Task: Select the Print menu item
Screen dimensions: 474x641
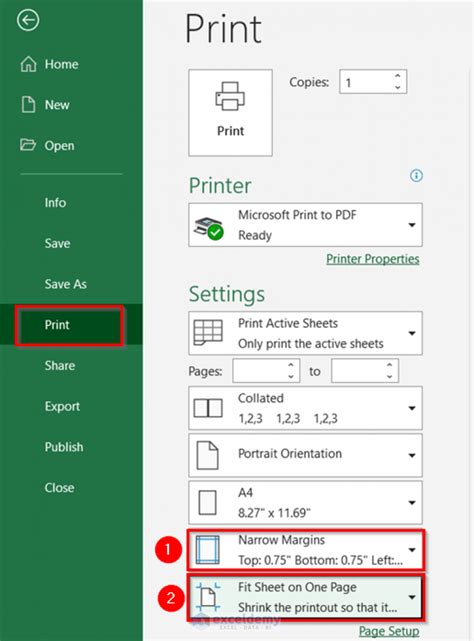Action: 69,325
